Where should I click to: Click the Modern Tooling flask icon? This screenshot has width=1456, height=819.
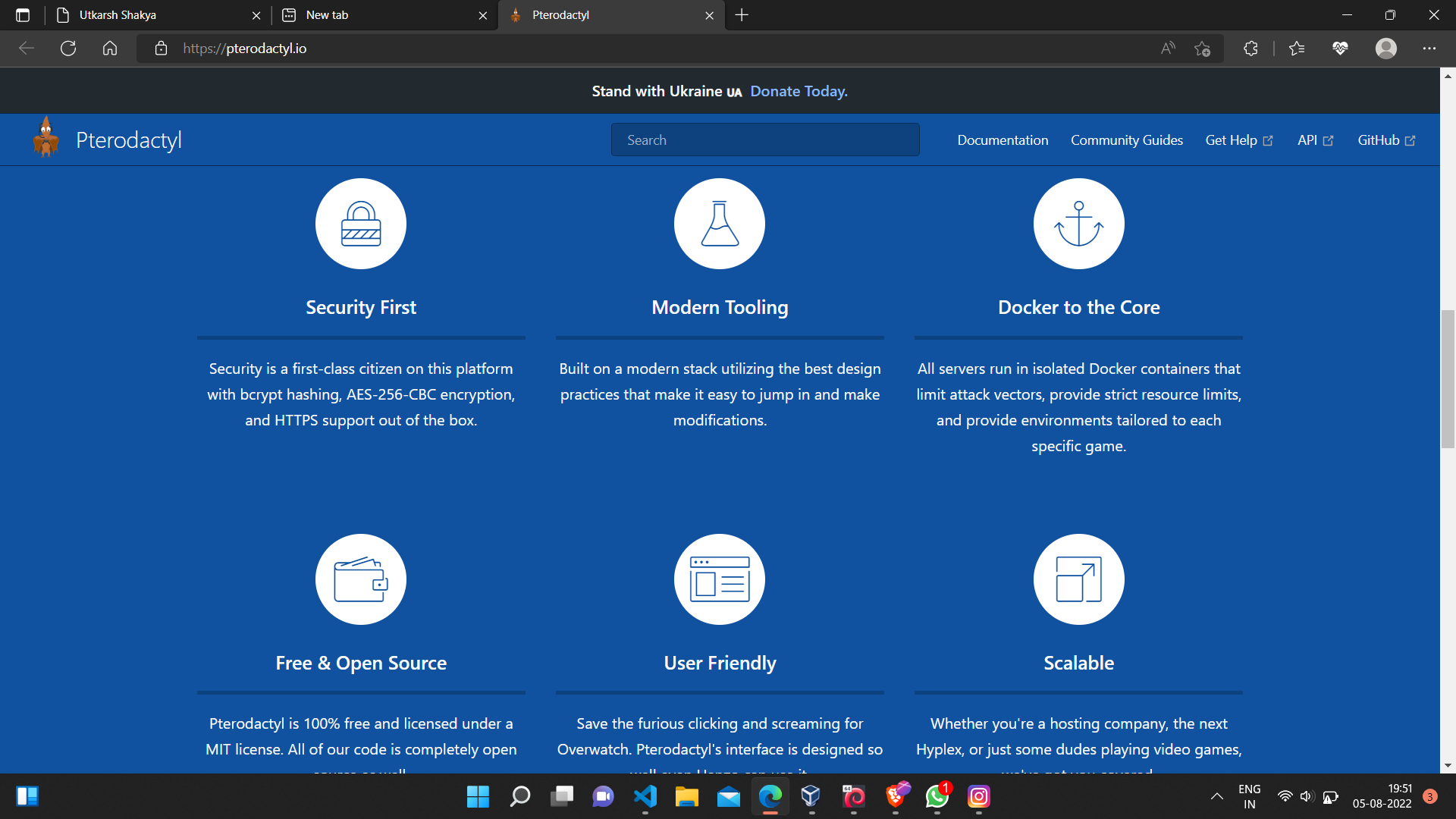coord(720,224)
